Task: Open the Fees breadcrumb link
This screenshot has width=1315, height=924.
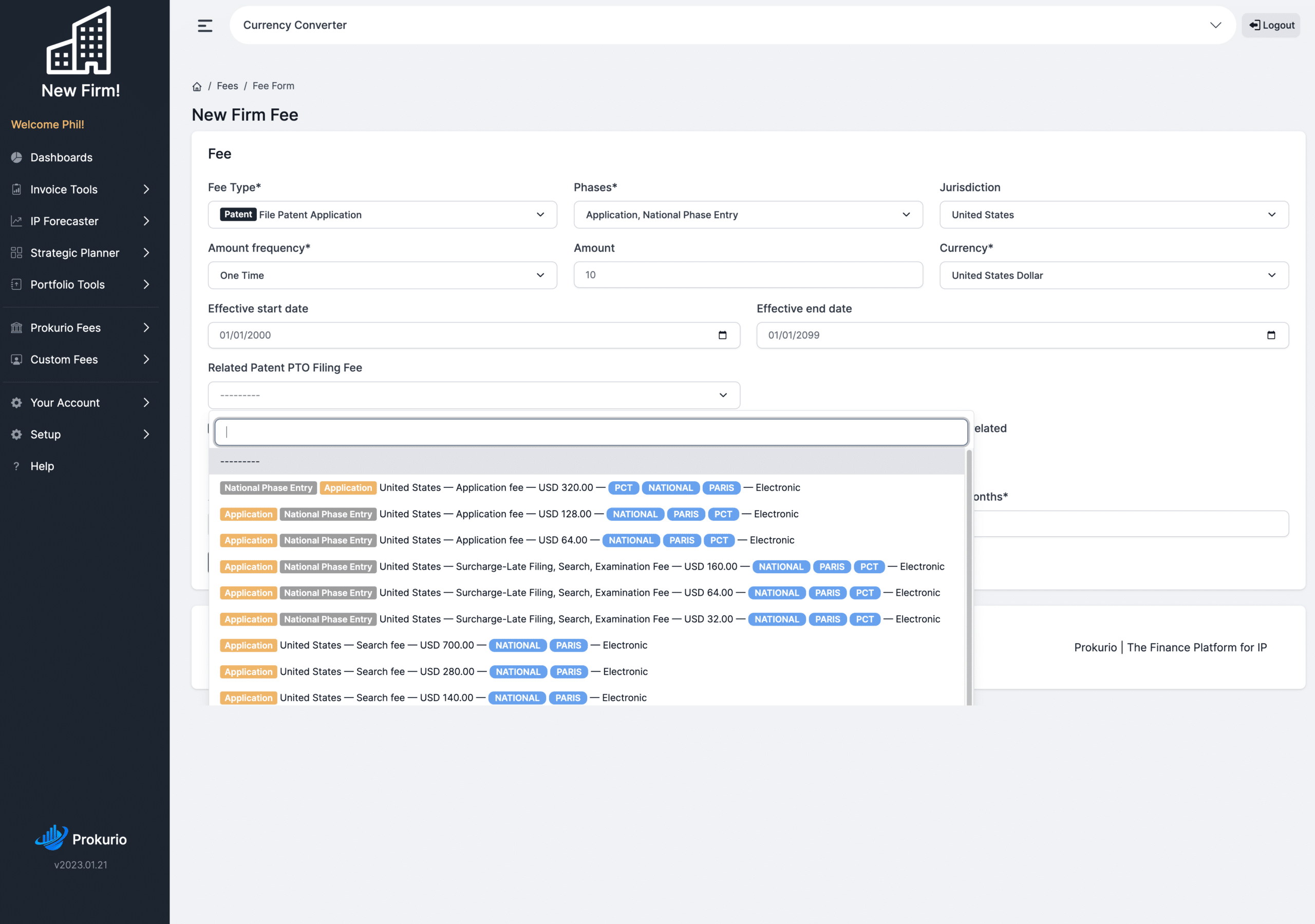Action: (x=227, y=86)
